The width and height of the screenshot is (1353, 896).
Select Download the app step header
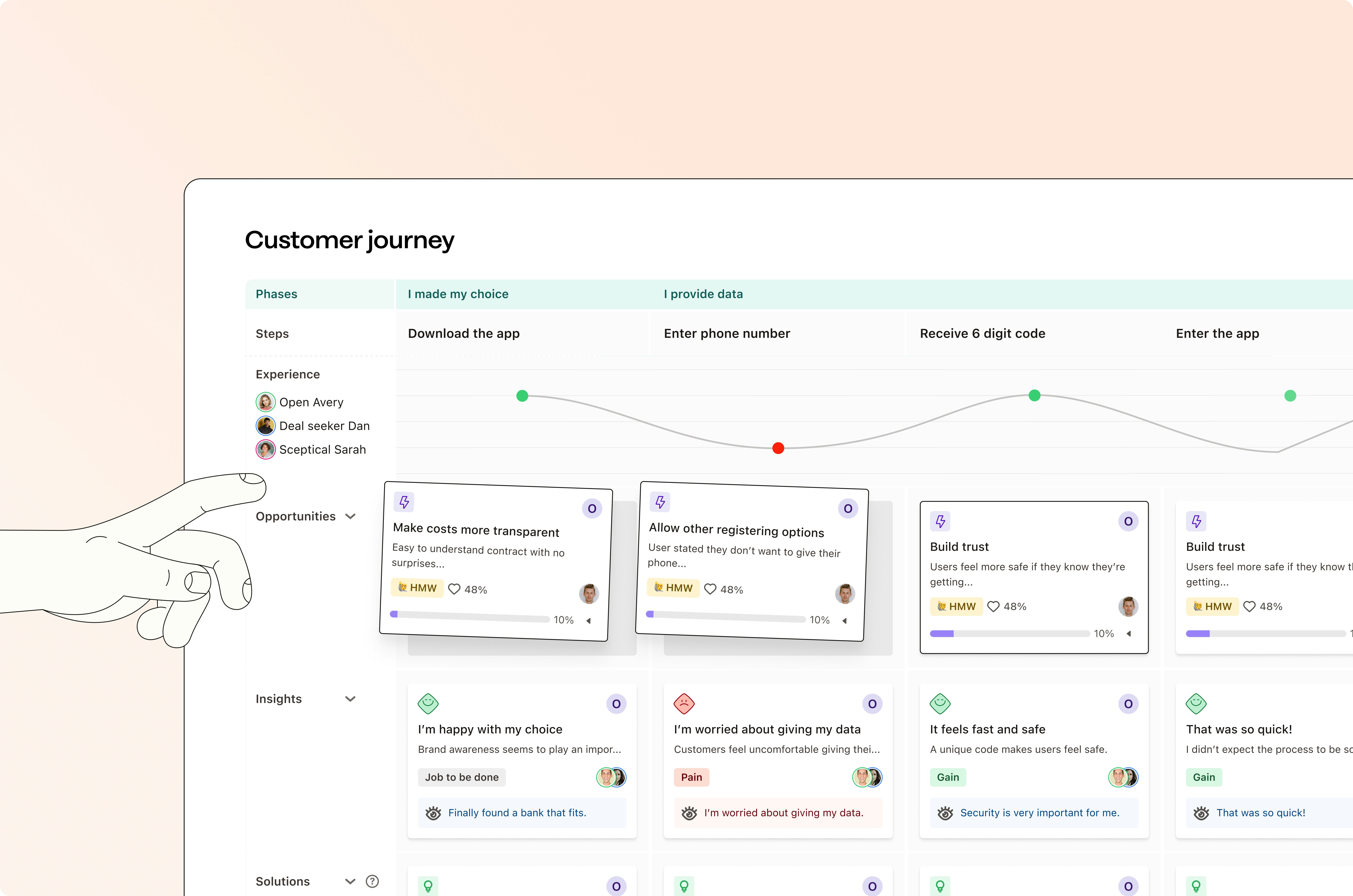coord(464,334)
